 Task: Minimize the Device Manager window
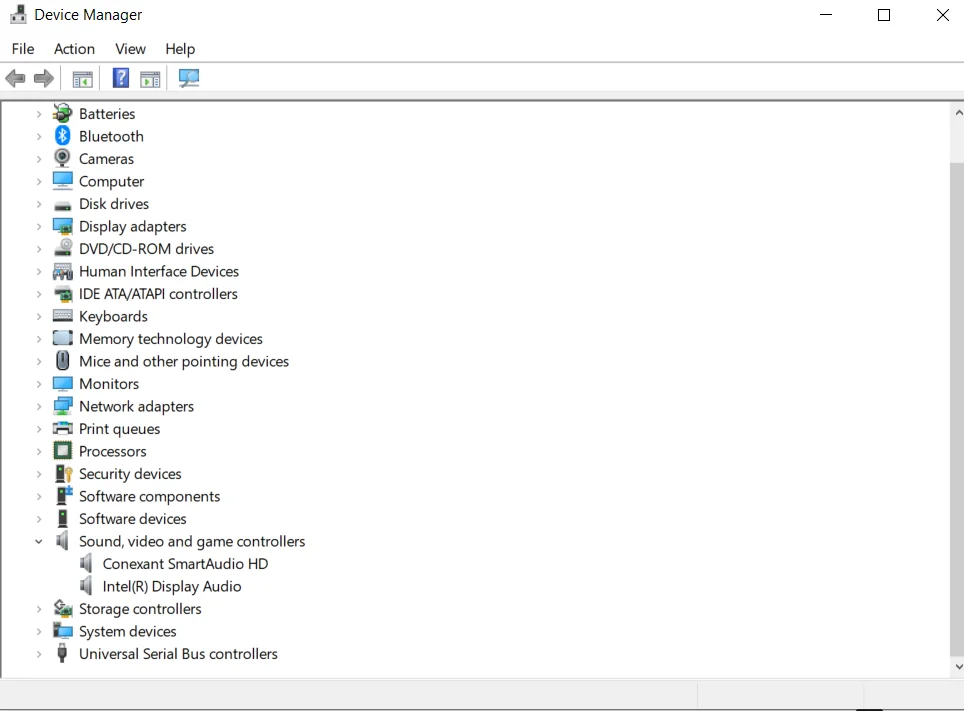826,15
